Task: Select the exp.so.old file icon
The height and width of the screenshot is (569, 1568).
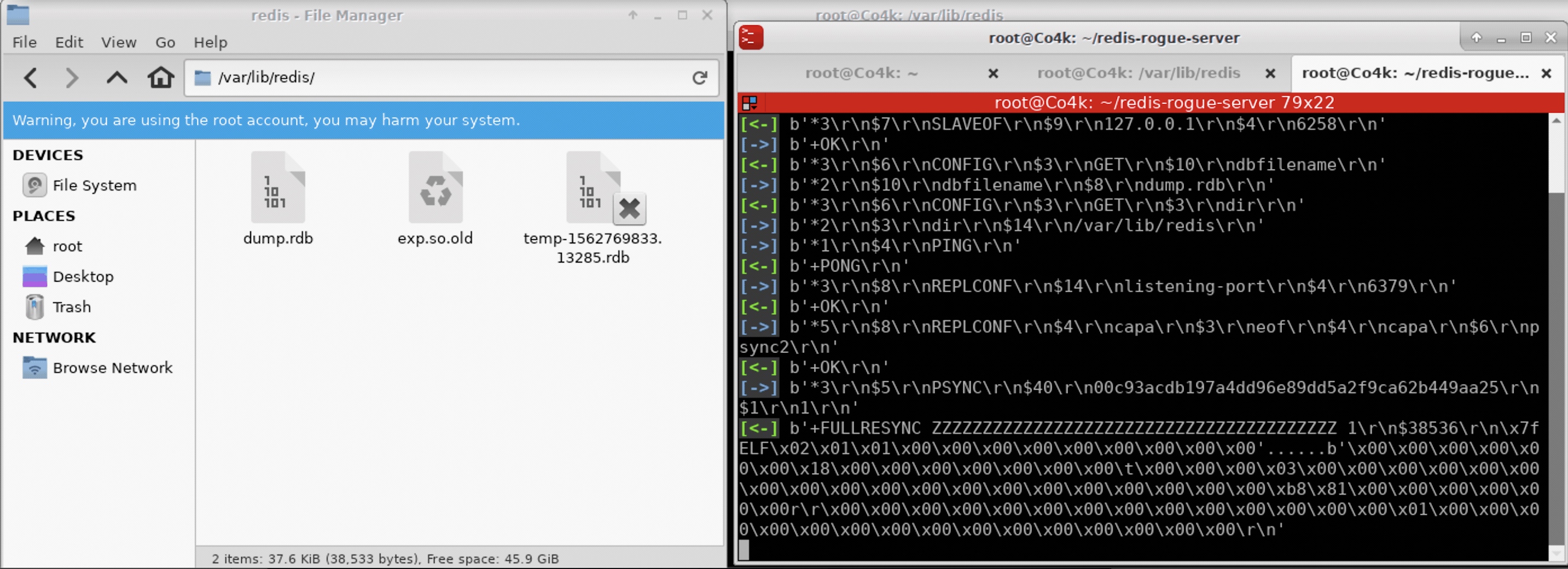Action: pyautogui.click(x=435, y=188)
